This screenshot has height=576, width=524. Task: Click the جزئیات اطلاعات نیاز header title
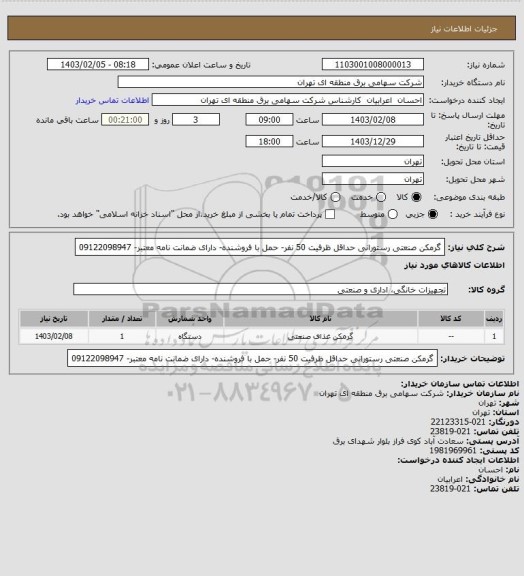(x=464, y=29)
